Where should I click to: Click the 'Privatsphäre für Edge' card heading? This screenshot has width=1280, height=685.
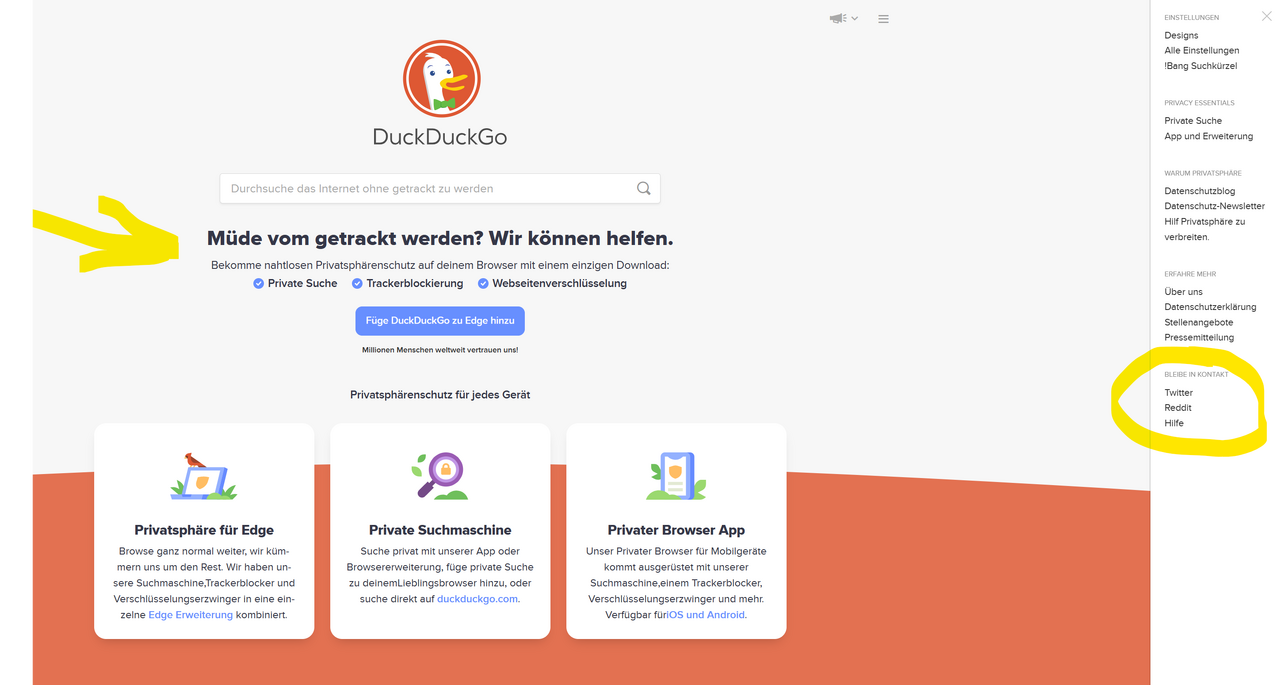[x=204, y=530]
